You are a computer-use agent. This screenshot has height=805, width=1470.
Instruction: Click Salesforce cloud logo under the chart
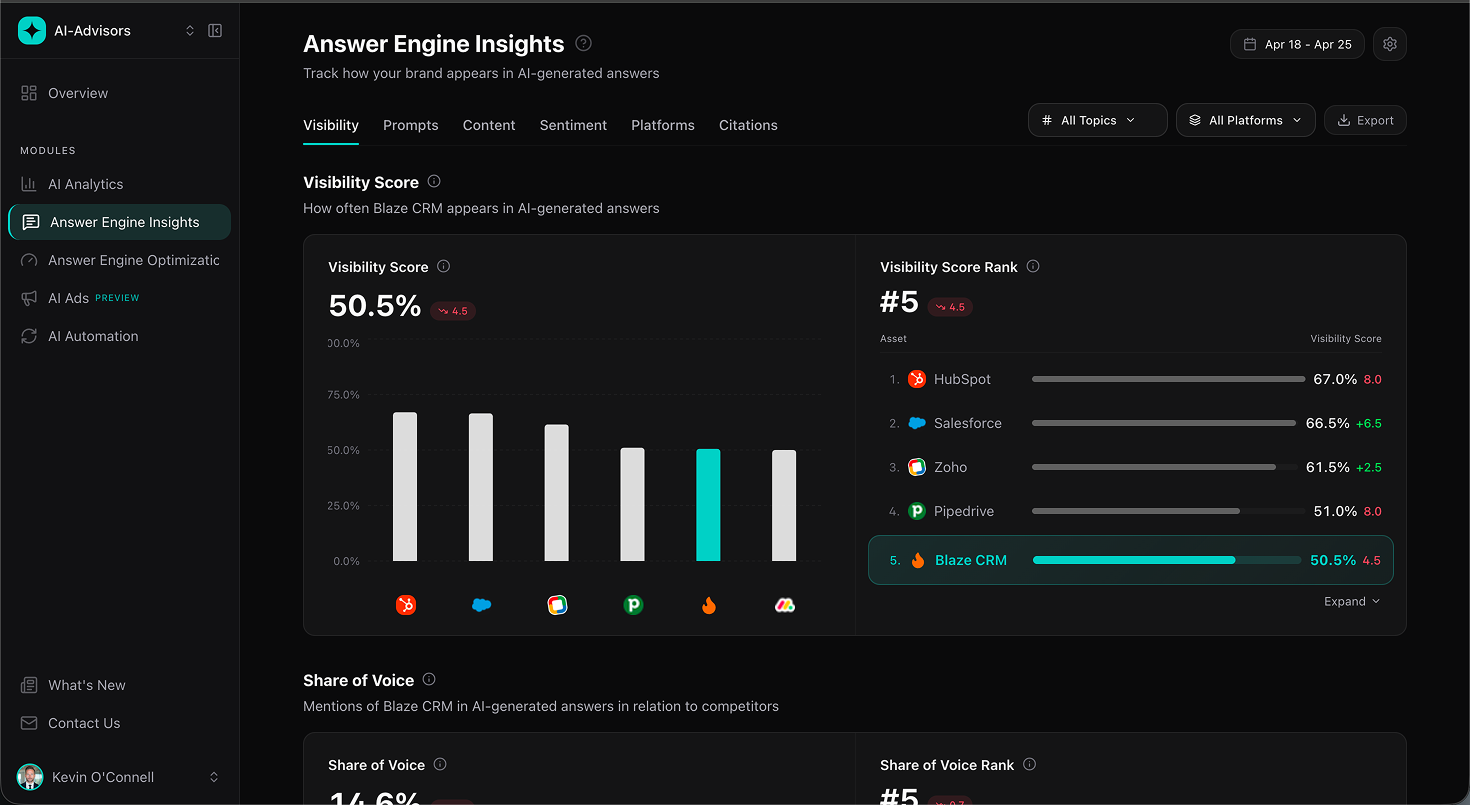coord(481,605)
